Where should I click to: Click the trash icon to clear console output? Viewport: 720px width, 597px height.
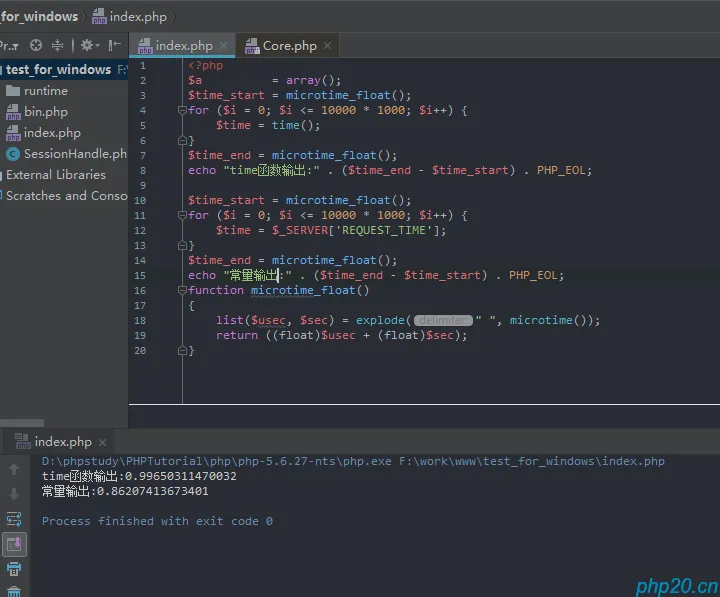(x=14, y=591)
